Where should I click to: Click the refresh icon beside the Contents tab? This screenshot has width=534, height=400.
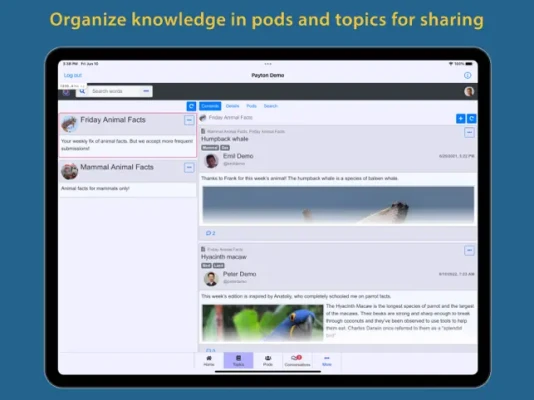[191, 106]
